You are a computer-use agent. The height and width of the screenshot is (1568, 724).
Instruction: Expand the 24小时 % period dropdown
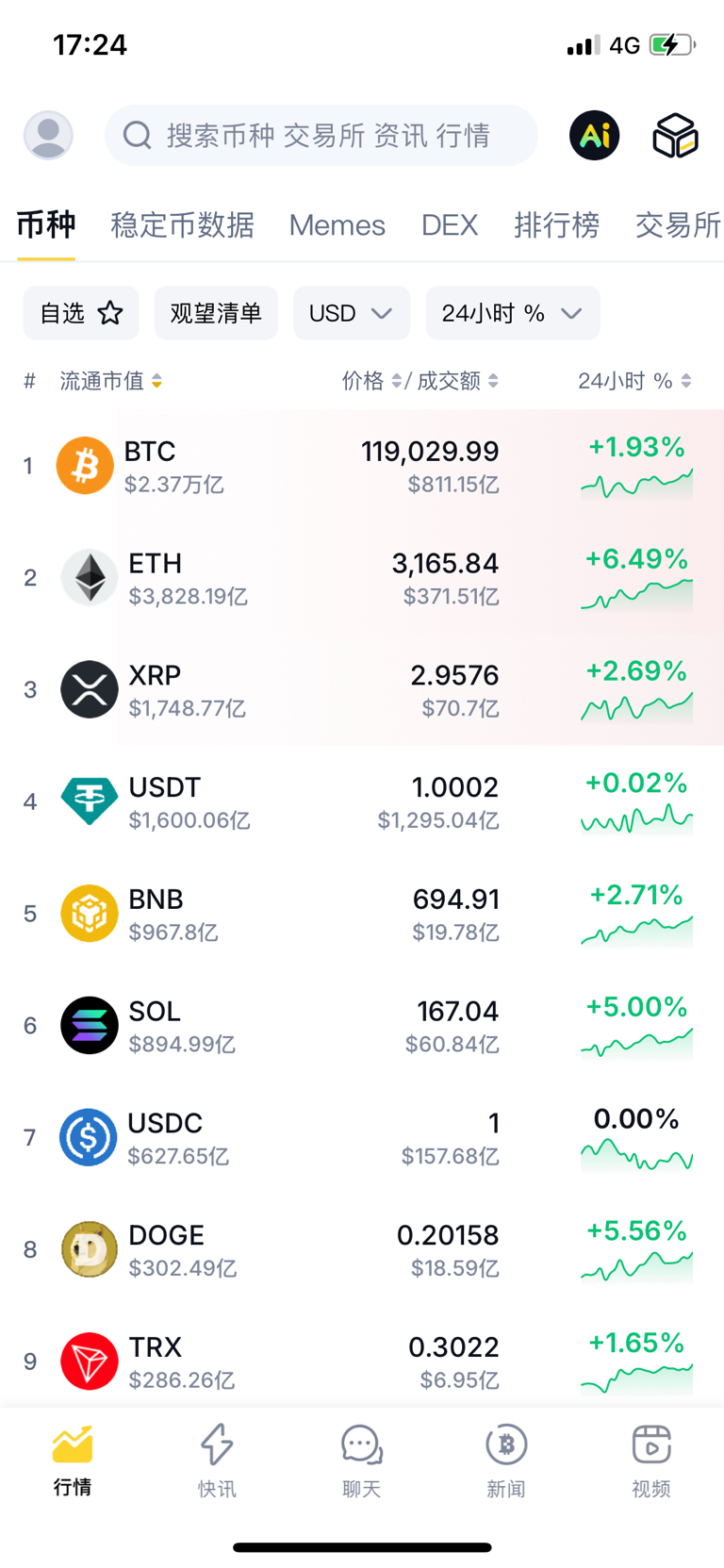513,313
